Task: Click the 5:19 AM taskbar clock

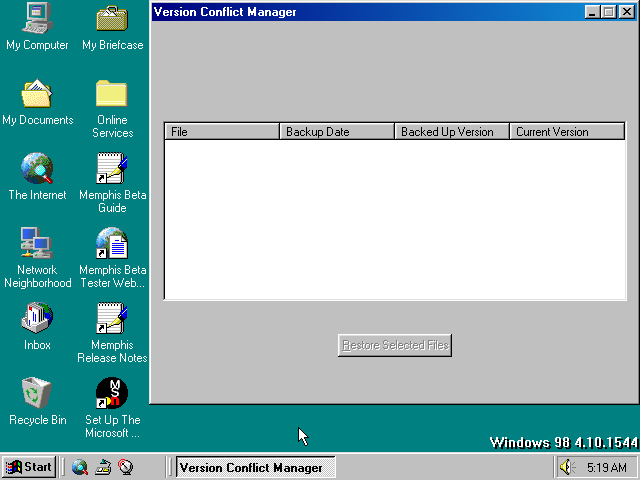Action: click(x=607, y=467)
